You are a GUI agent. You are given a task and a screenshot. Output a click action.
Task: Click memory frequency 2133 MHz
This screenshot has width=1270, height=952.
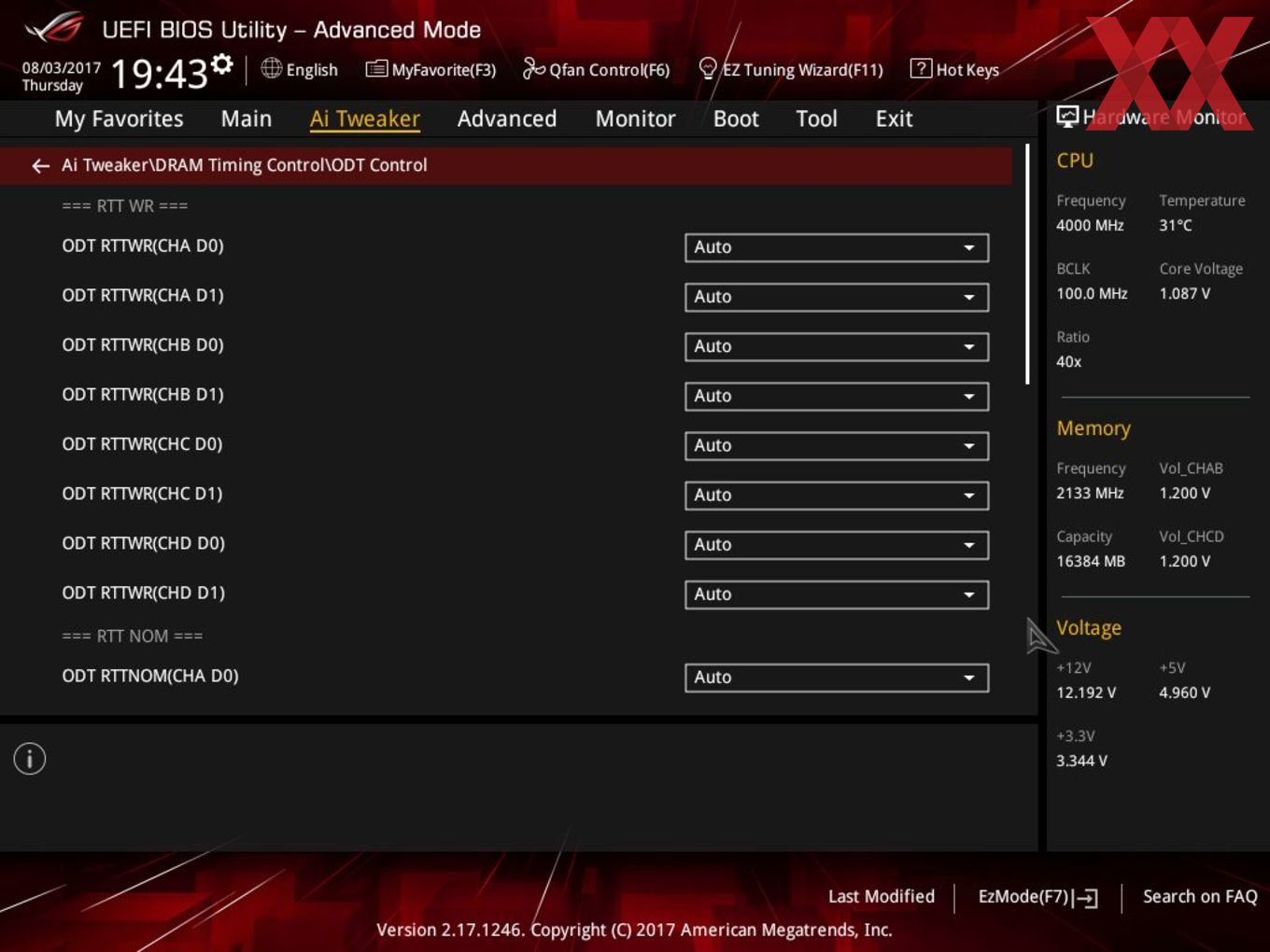tap(1090, 493)
